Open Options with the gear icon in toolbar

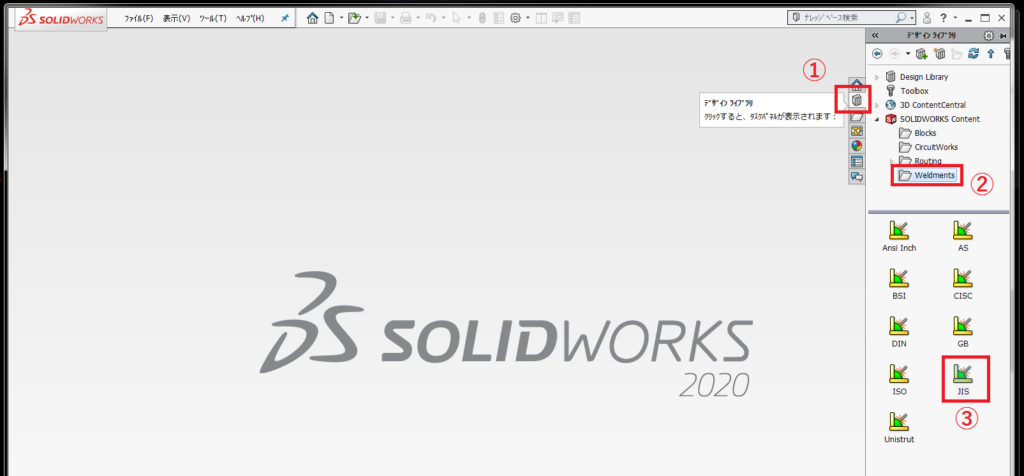[x=515, y=18]
